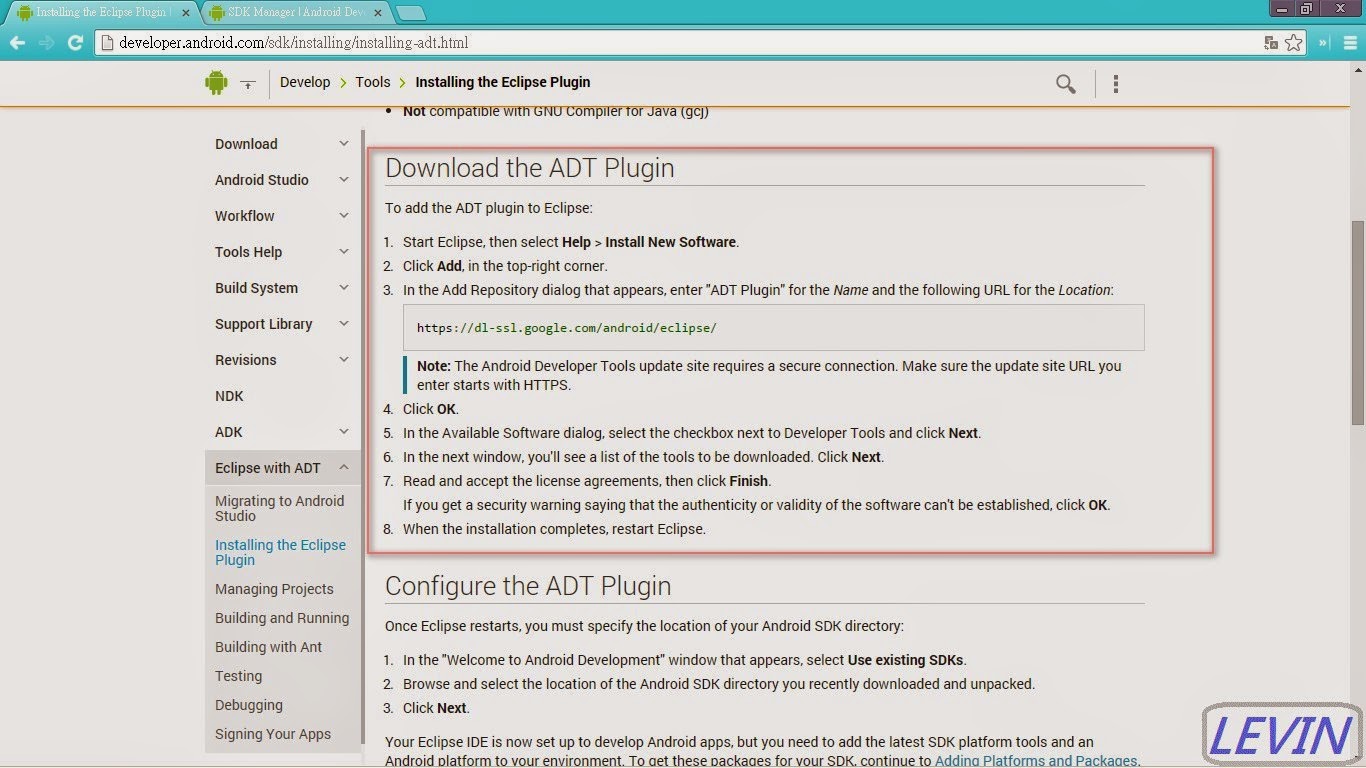Click the Android Studio sidebar label
1366x768 pixels.
pyautogui.click(x=262, y=180)
